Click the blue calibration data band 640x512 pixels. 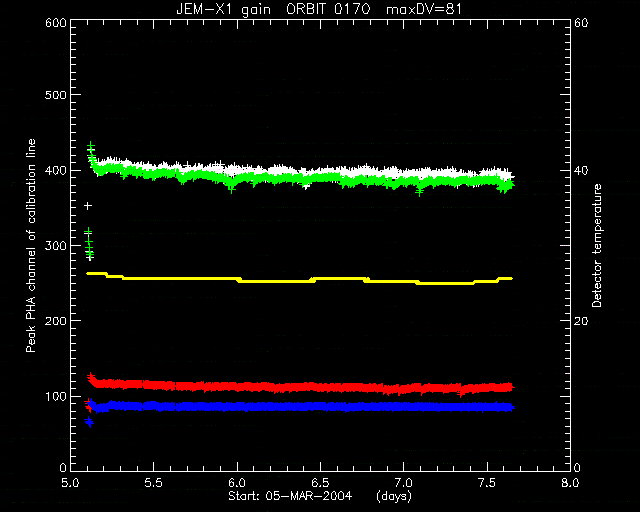click(302, 407)
